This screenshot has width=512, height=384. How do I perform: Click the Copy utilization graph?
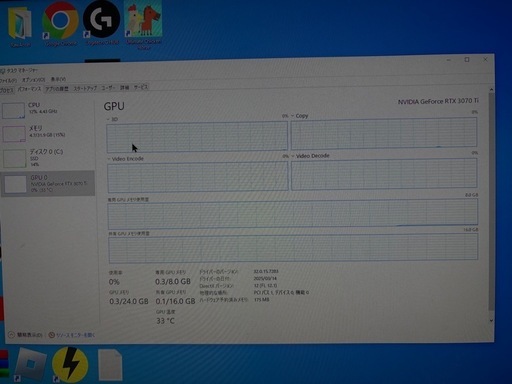pyautogui.click(x=384, y=133)
